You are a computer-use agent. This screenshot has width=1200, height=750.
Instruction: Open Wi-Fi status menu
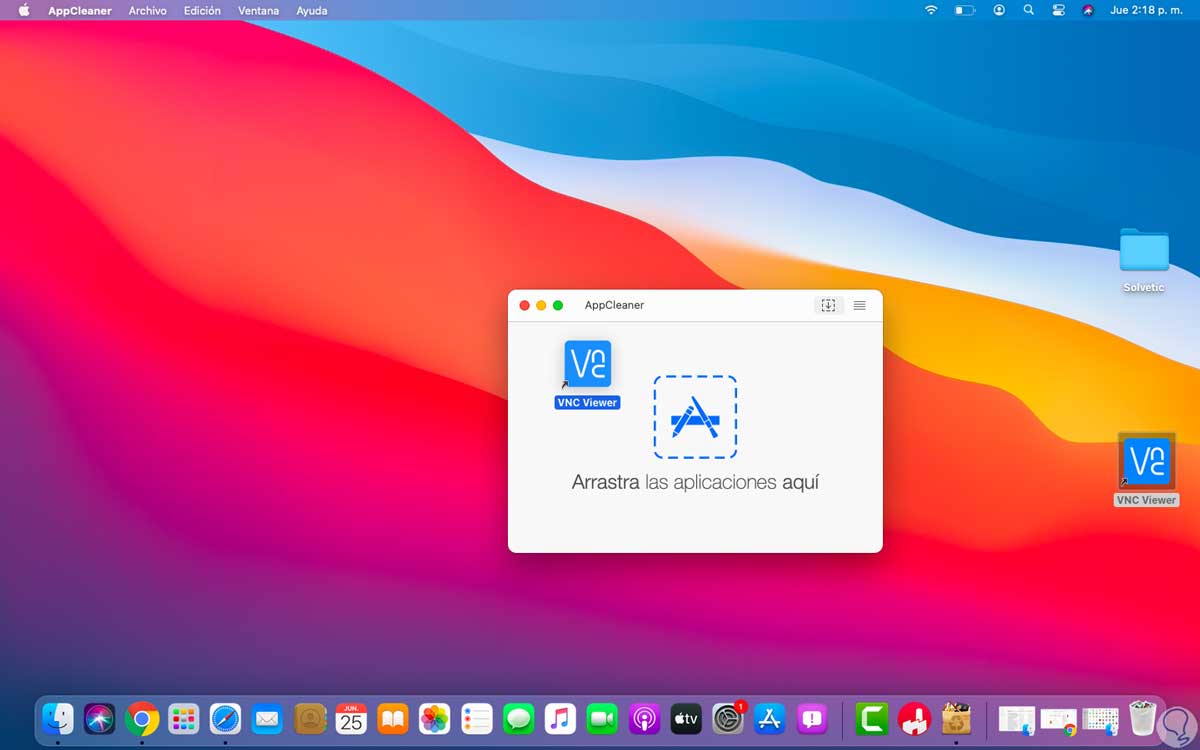pos(931,10)
